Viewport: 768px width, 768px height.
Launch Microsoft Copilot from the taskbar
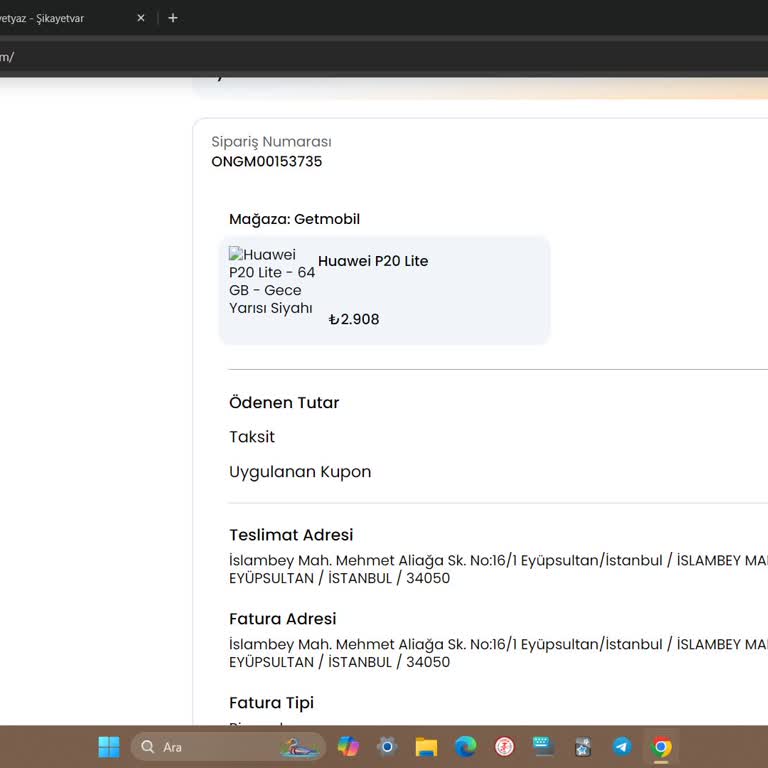coord(348,747)
